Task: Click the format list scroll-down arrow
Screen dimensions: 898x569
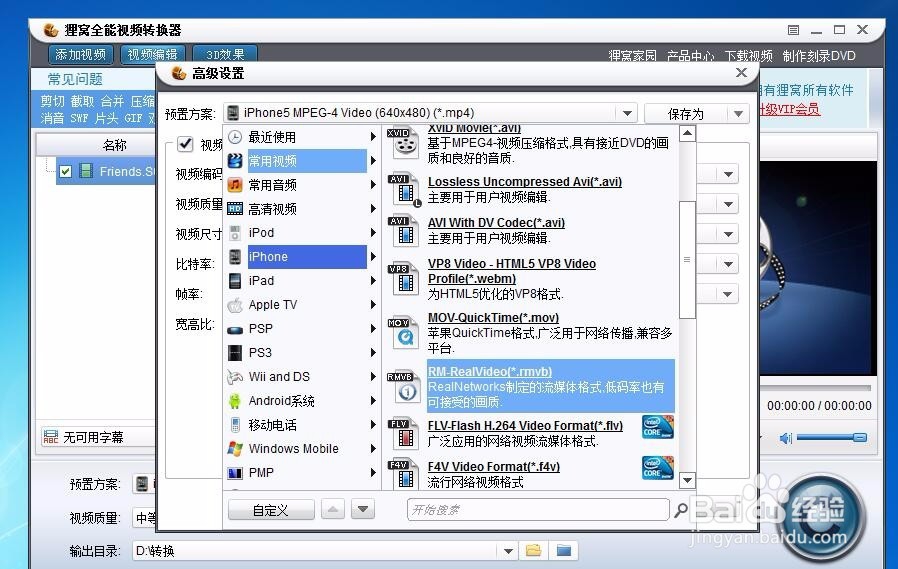Action: click(x=687, y=480)
